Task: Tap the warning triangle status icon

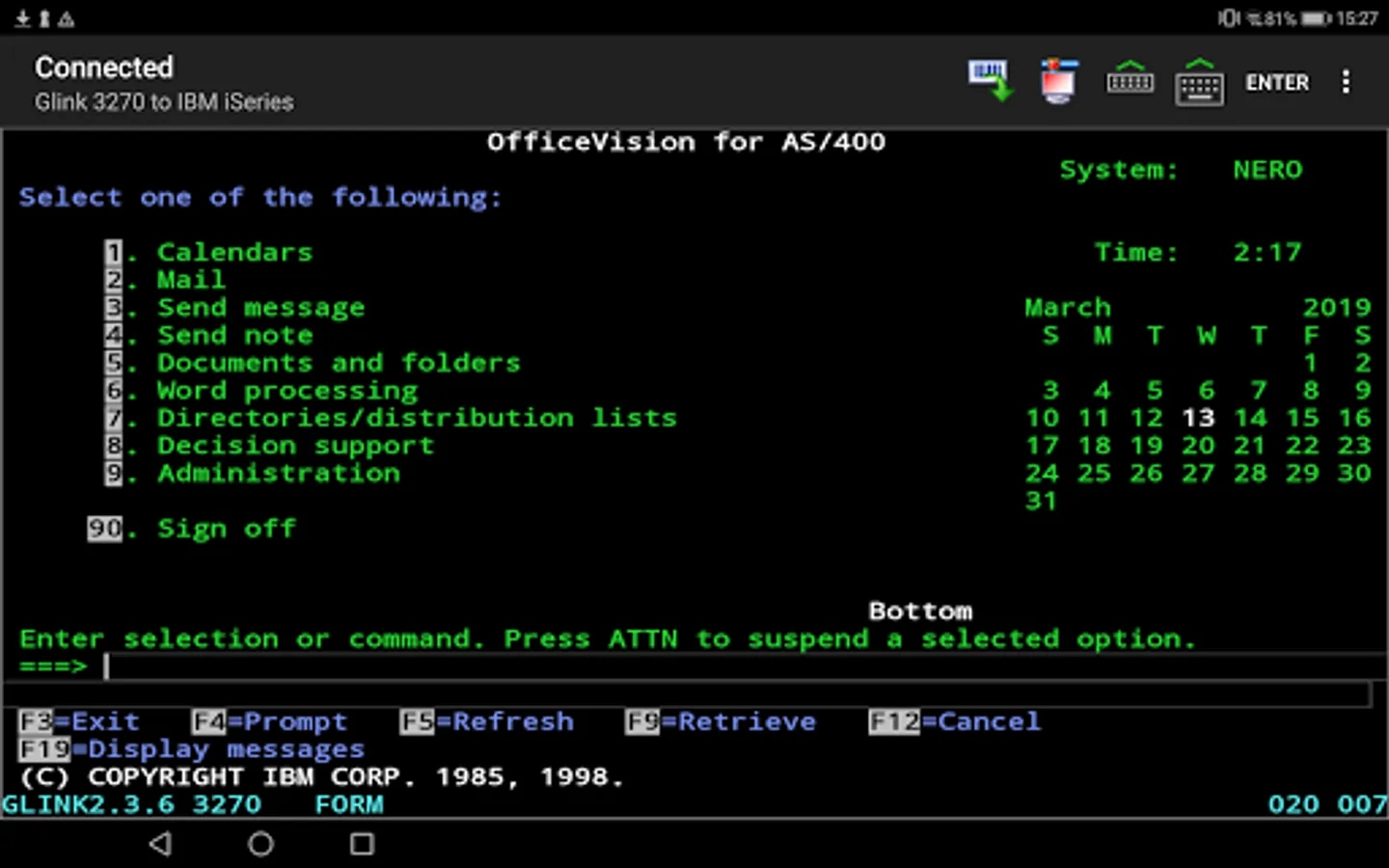Action: [x=66, y=18]
